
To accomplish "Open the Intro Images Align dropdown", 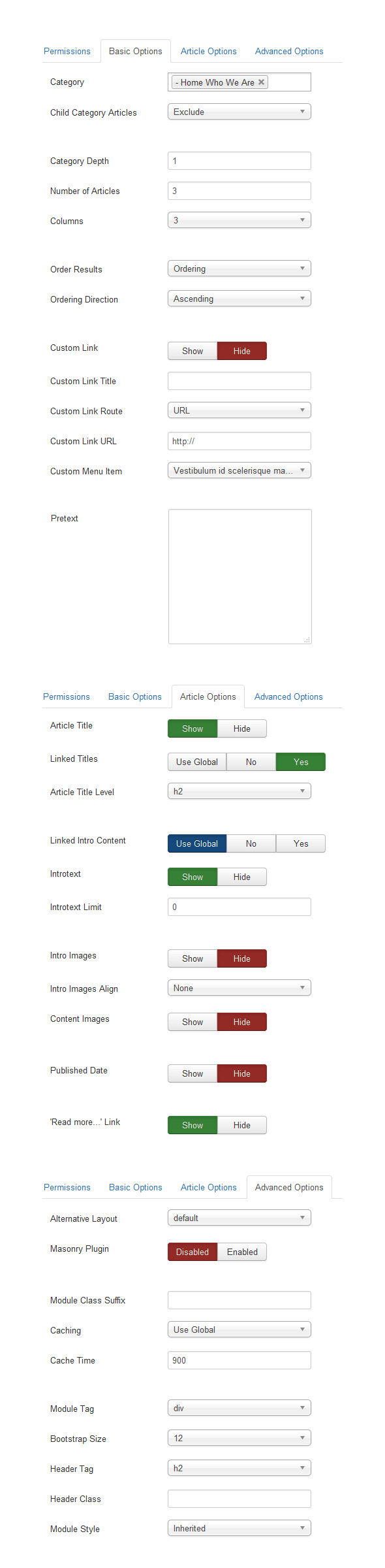I will tap(239, 988).
